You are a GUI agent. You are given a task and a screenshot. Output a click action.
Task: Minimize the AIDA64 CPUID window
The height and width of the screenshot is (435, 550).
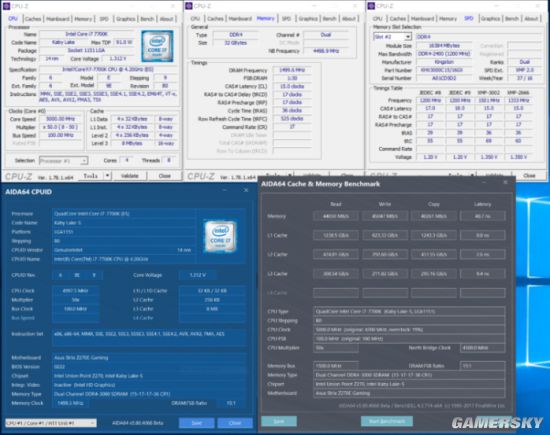224,190
